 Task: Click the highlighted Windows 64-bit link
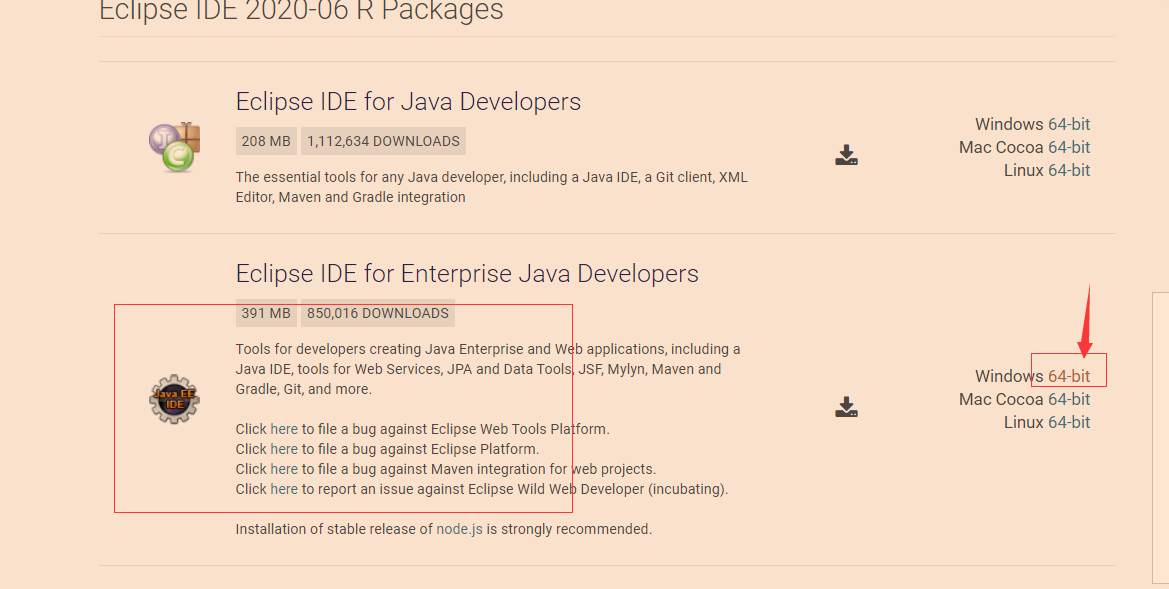pos(1070,376)
